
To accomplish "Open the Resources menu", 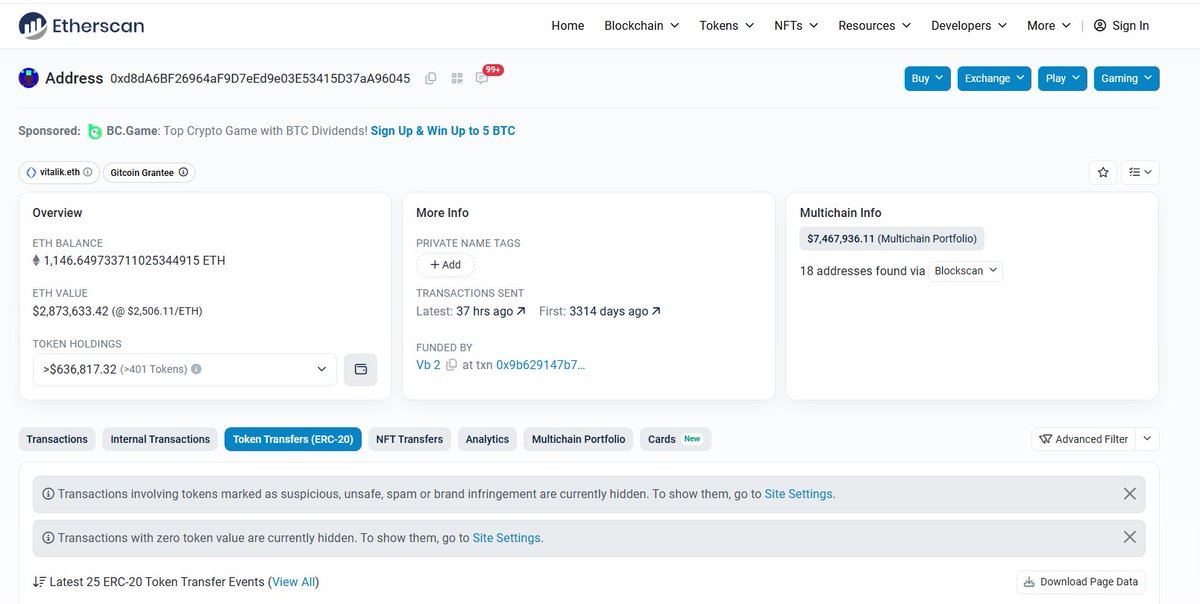I will 874,25.
